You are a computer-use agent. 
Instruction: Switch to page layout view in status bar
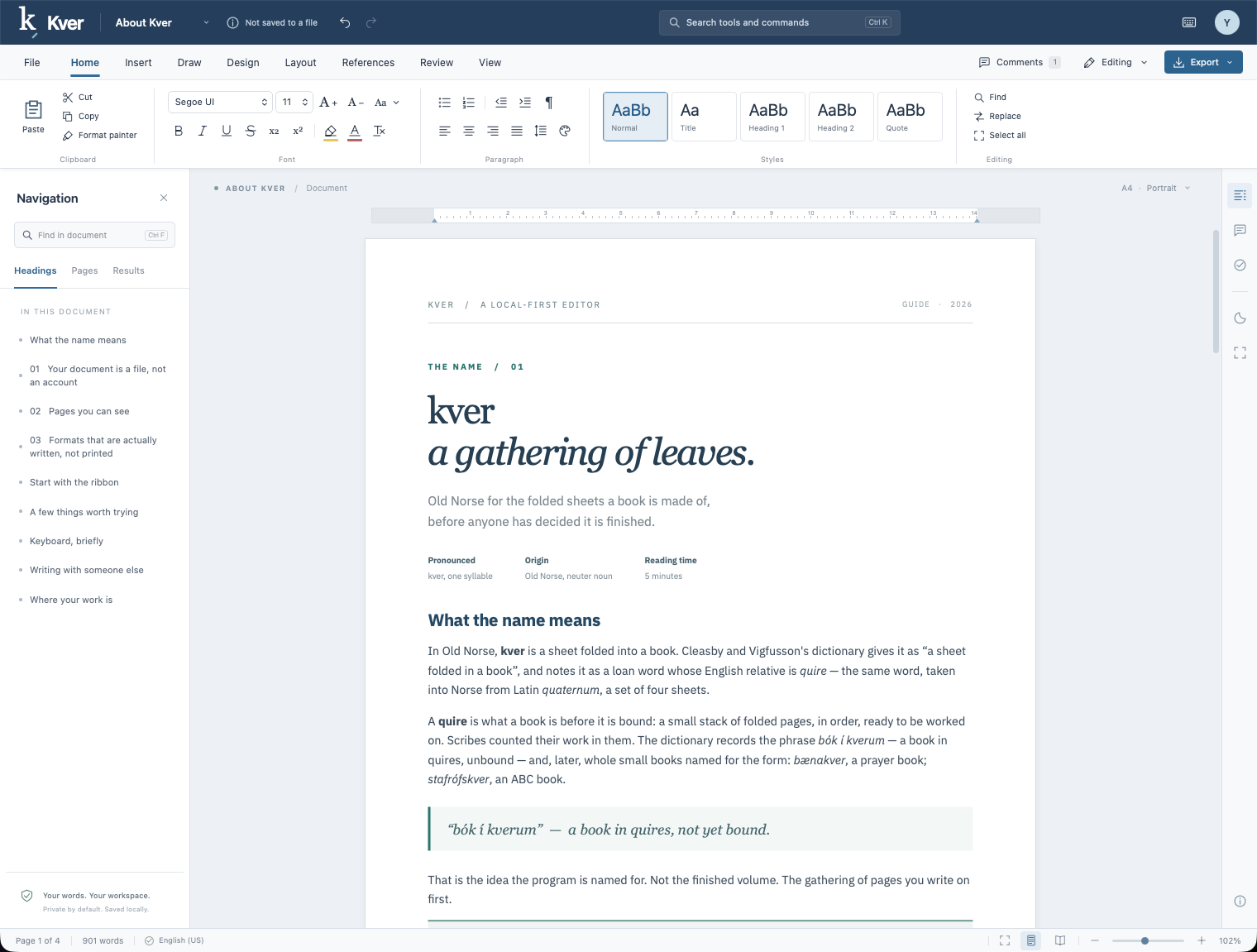click(1030, 940)
